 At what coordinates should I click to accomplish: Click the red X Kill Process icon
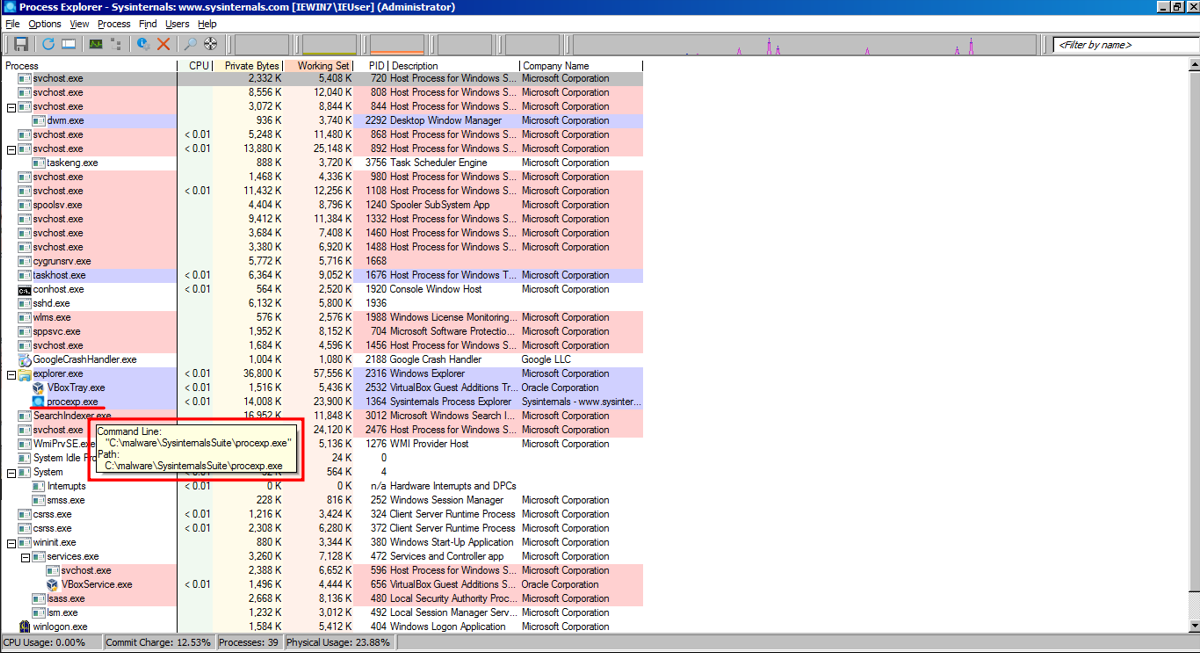pyautogui.click(x=164, y=44)
